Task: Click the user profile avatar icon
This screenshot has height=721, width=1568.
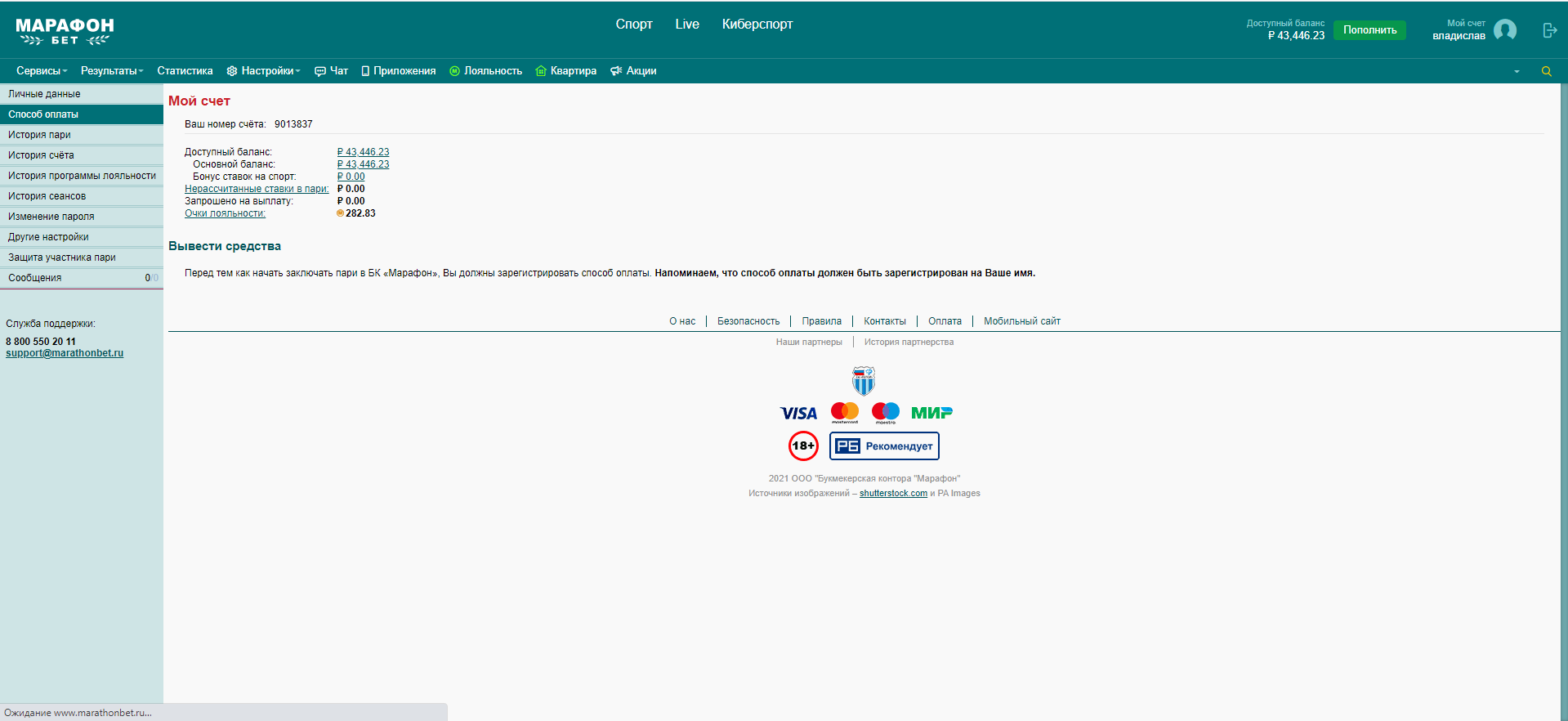Action: 1504,30
